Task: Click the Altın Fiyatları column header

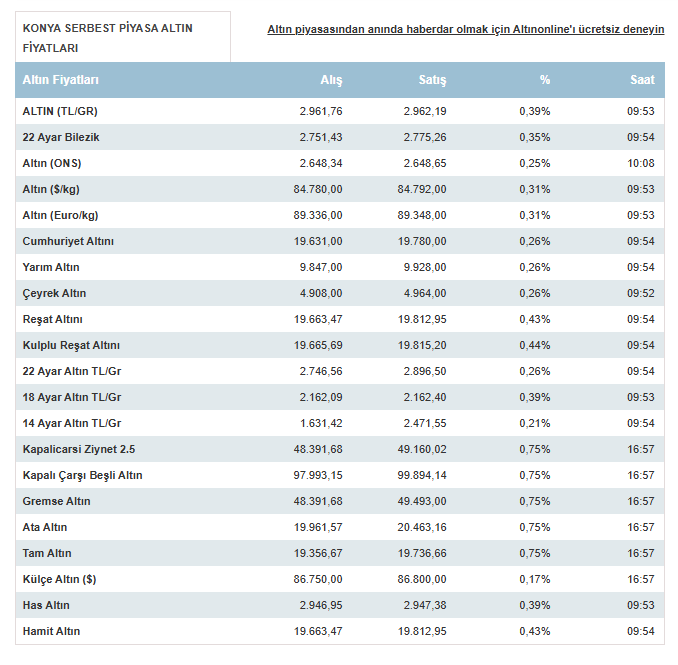Action: click(61, 80)
